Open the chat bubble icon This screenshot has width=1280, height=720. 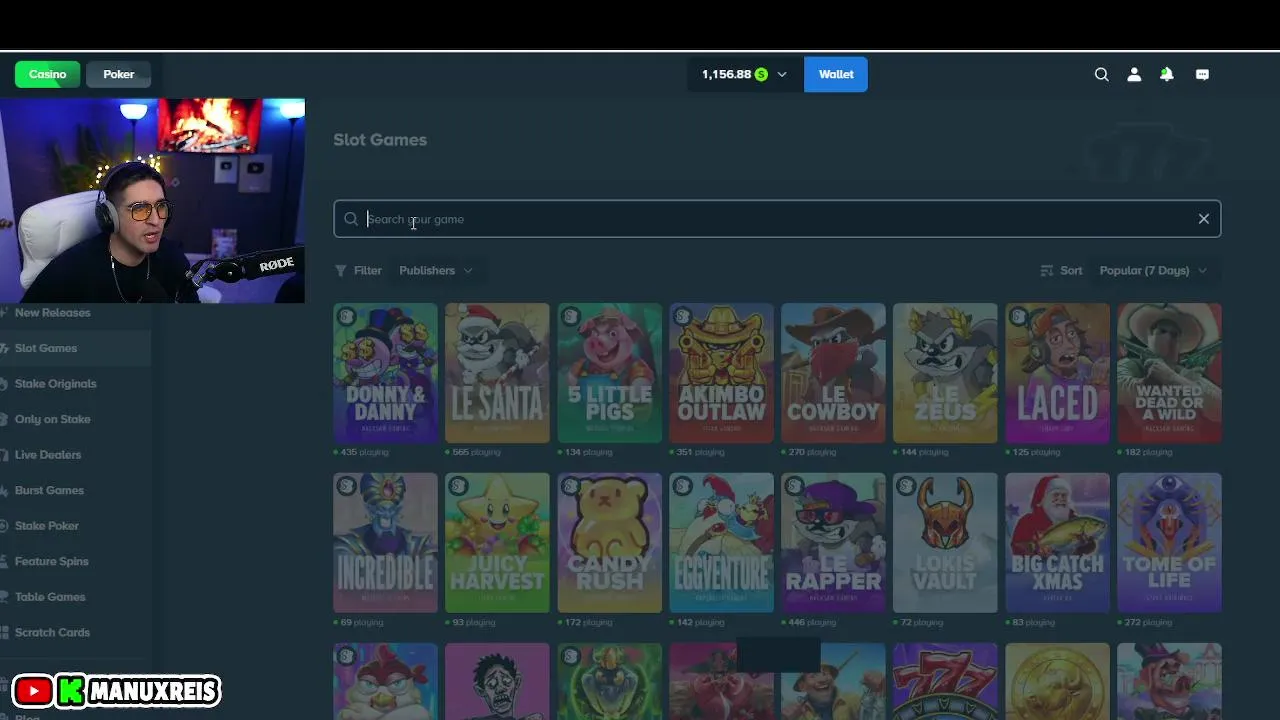1202,74
